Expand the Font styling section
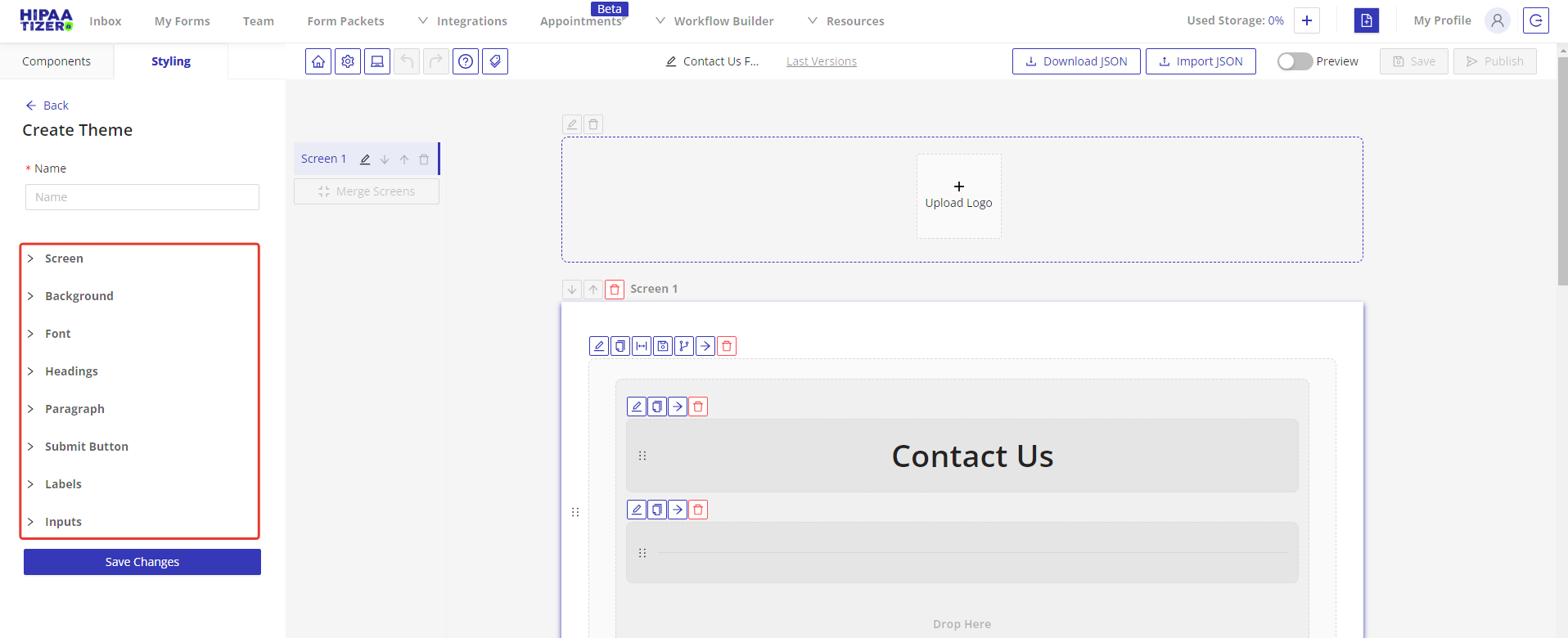1568x638 pixels. [58, 334]
